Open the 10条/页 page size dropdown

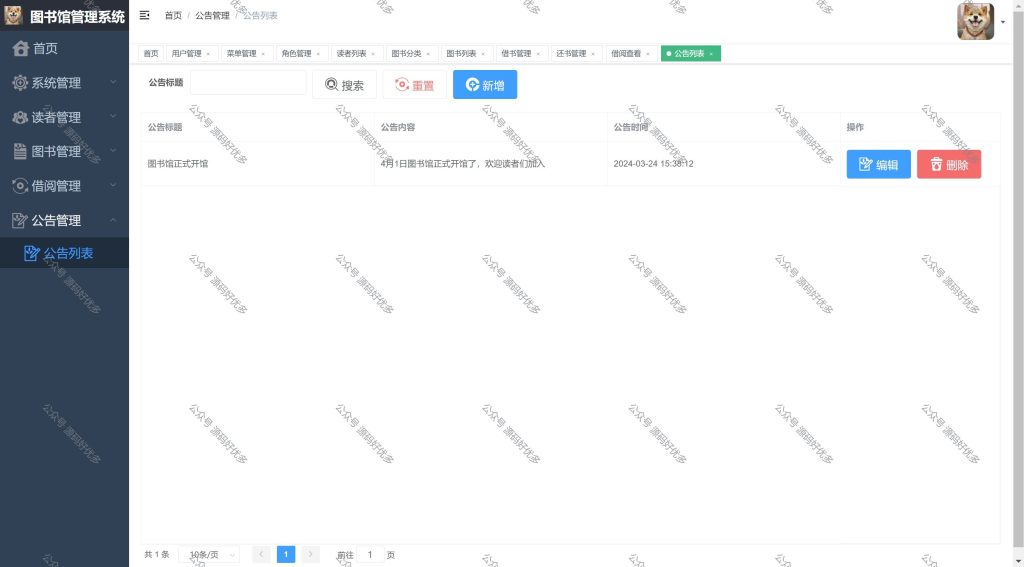209,555
